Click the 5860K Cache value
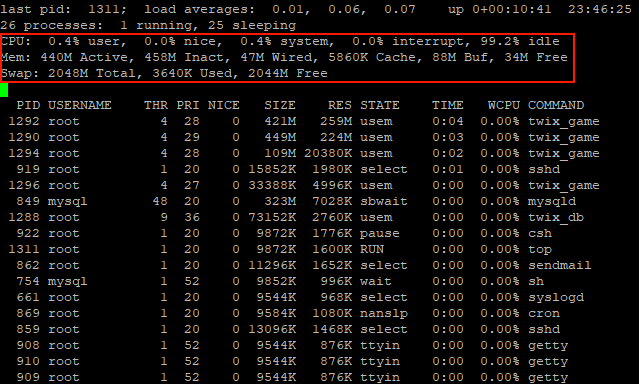This screenshot has width=639, height=384. pos(372,57)
